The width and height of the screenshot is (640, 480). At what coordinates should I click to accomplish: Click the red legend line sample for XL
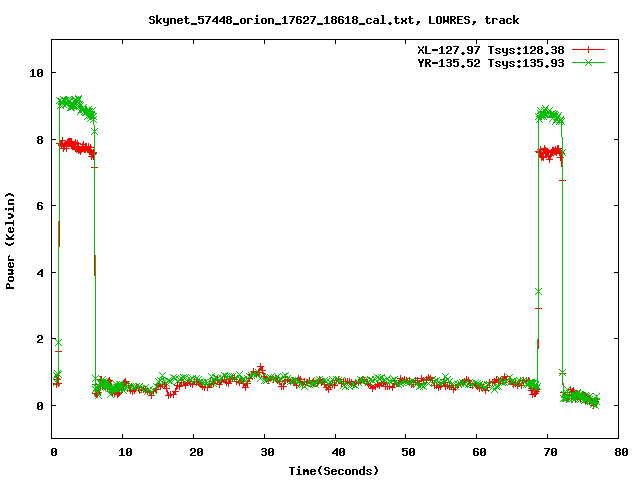pos(588,50)
